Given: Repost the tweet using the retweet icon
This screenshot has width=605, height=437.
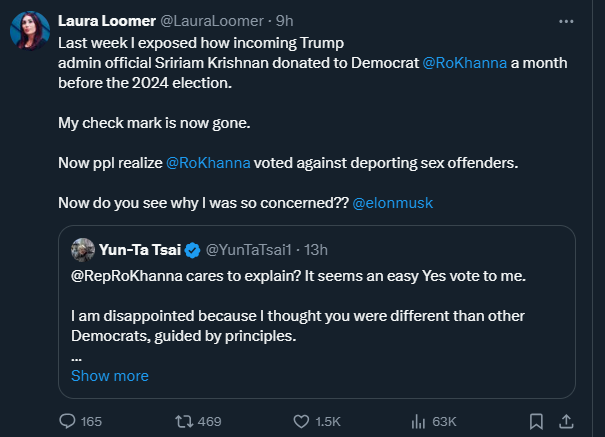Looking at the screenshot, I should tap(183, 421).
